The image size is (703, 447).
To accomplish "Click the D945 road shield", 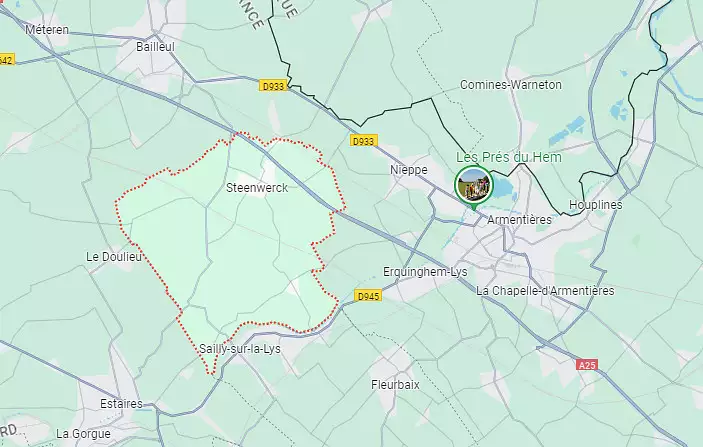I will [369, 296].
